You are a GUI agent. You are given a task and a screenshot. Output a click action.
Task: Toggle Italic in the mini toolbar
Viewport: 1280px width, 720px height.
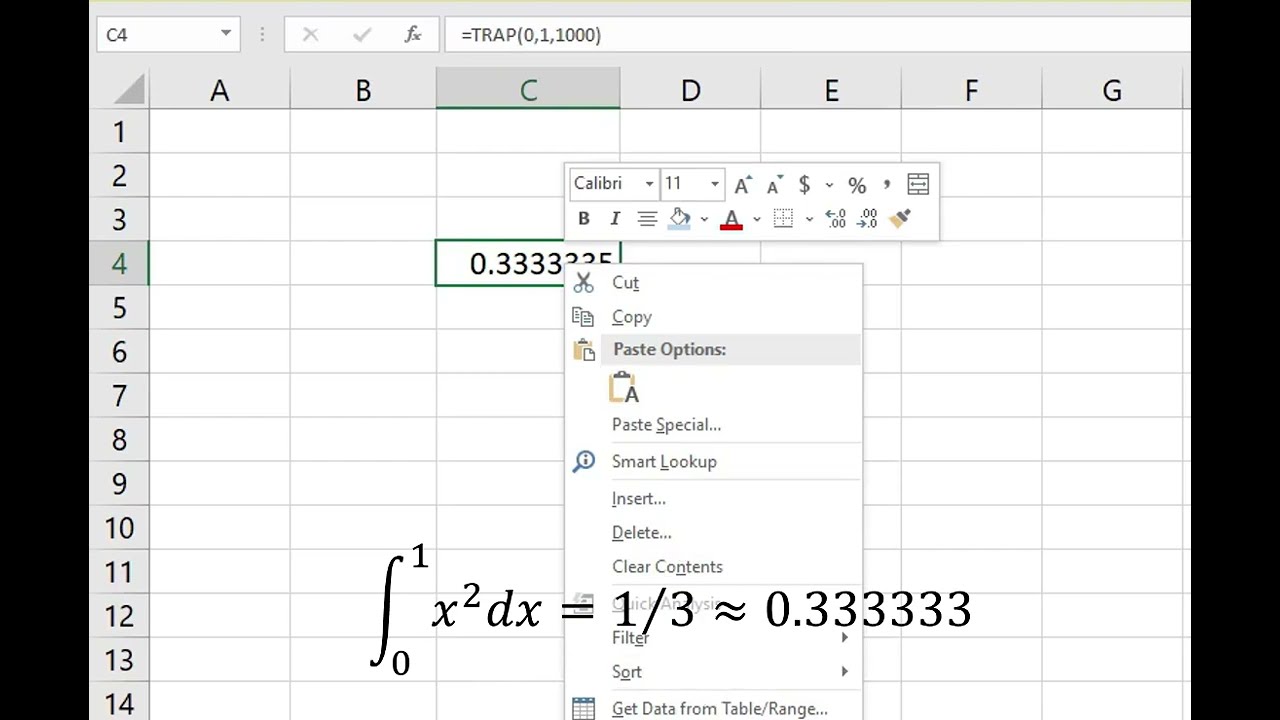(x=615, y=219)
